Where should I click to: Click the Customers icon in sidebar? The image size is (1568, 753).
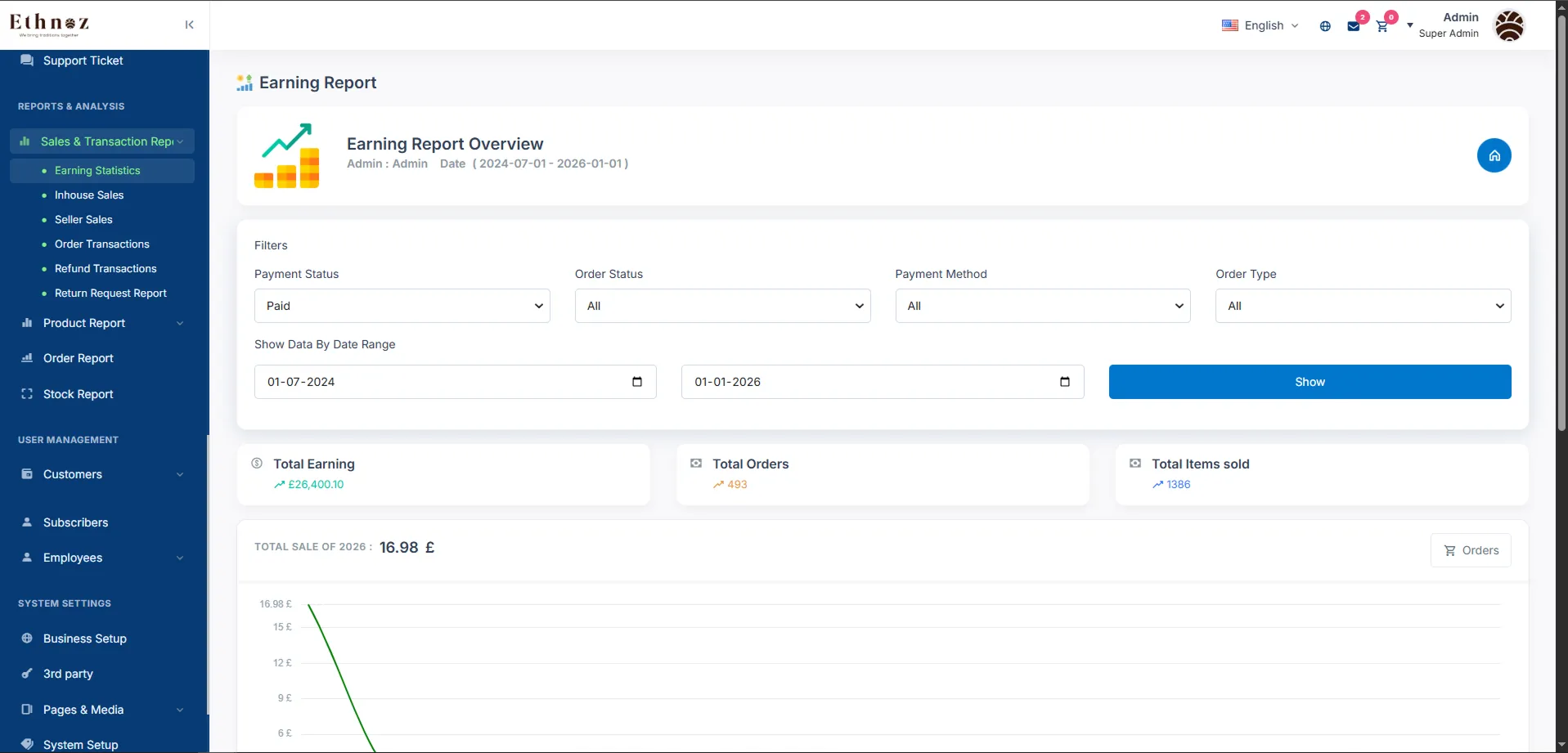27,474
